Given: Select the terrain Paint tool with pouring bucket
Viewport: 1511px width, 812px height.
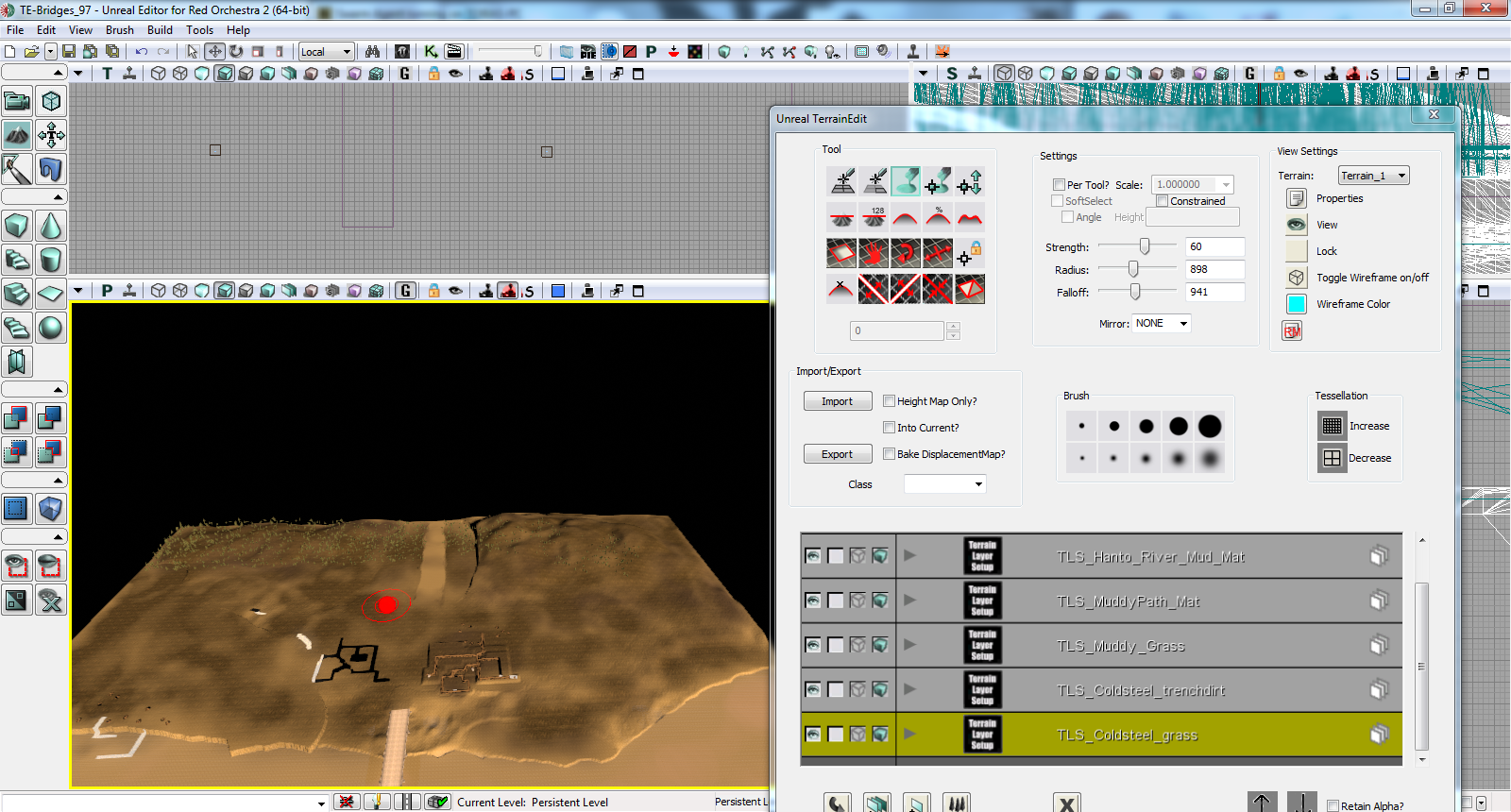Looking at the screenshot, I should [905, 180].
